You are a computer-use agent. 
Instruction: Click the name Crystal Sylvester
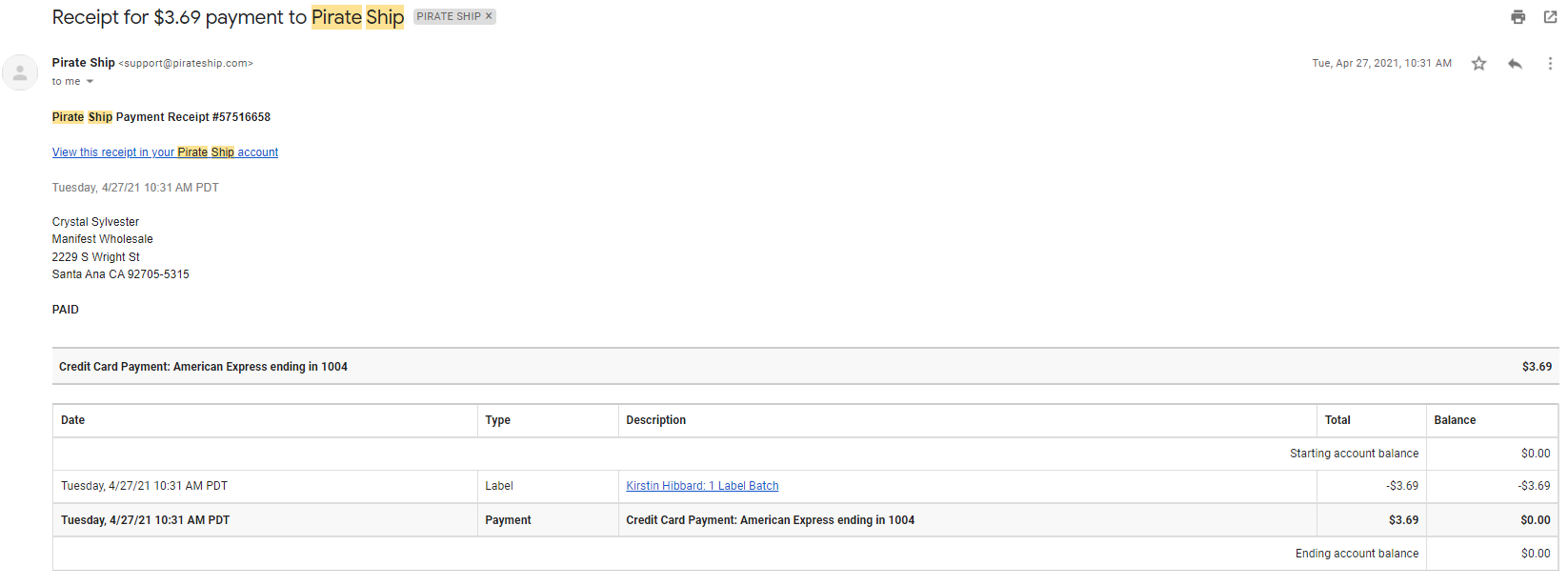click(x=95, y=222)
